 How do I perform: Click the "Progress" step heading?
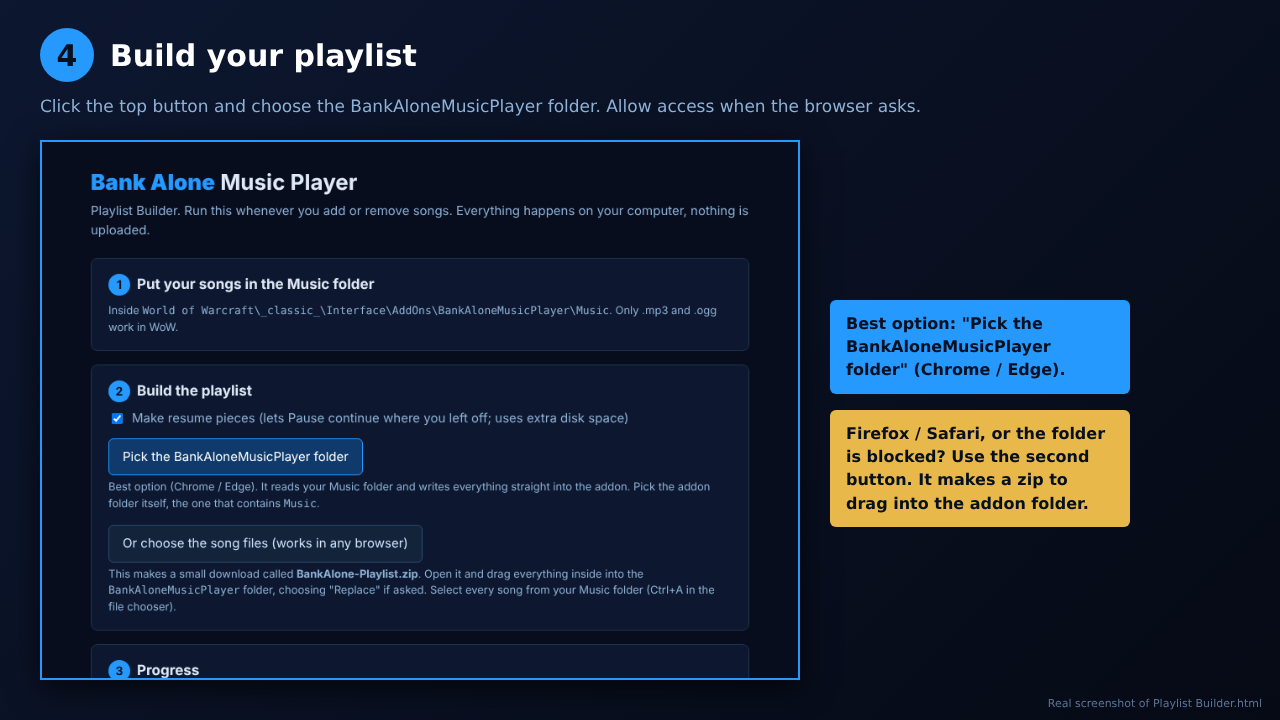pyautogui.click(x=168, y=670)
